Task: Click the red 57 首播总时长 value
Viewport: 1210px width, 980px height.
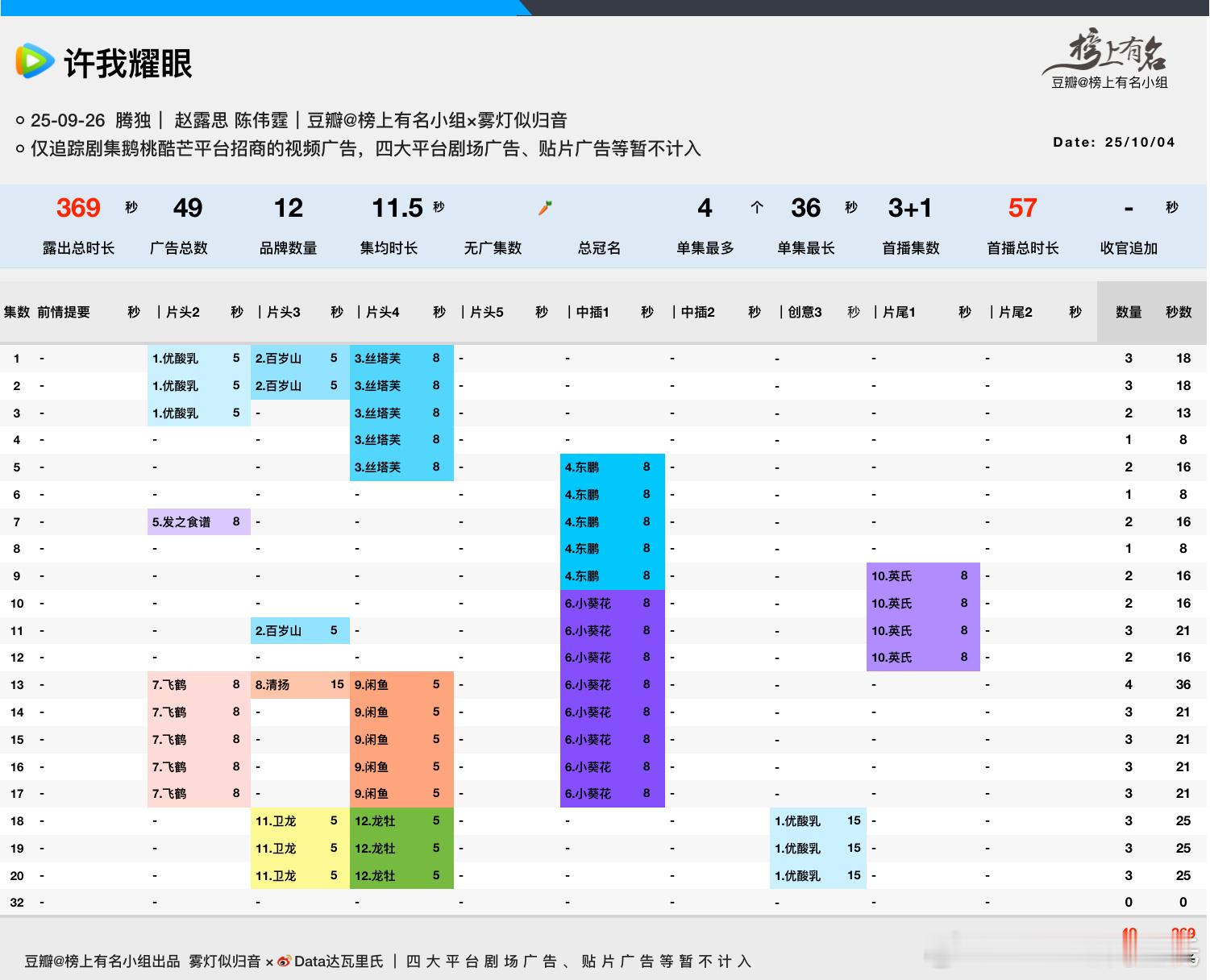Action: point(1022,208)
